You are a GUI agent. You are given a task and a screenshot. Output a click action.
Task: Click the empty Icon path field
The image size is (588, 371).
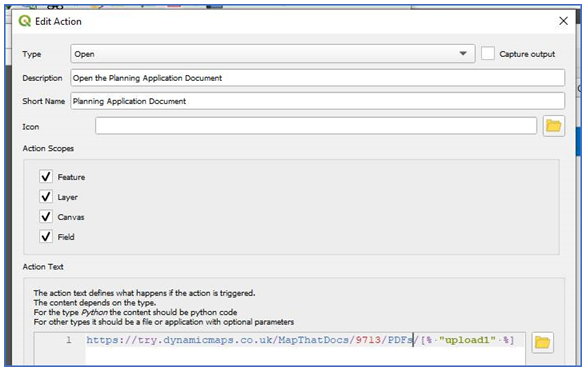(316, 126)
